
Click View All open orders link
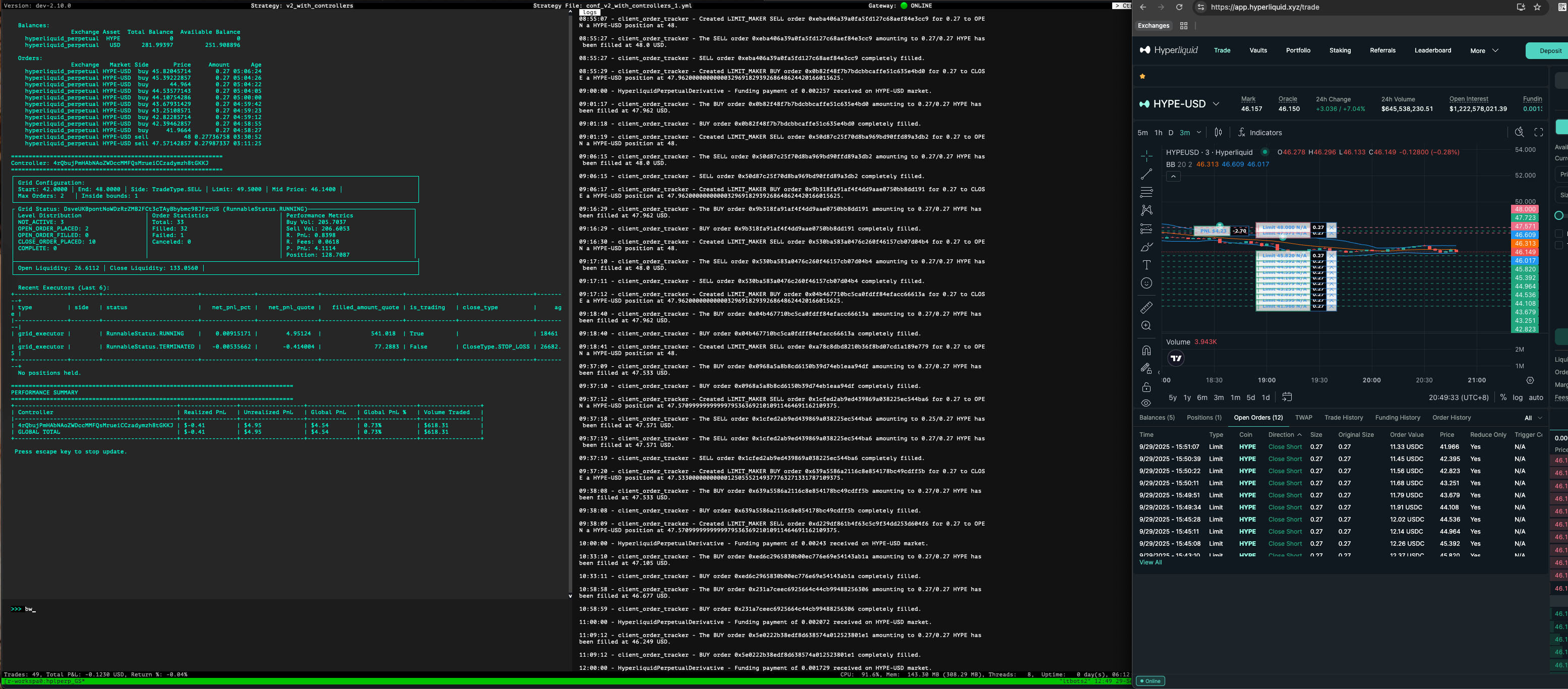[1151, 562]
